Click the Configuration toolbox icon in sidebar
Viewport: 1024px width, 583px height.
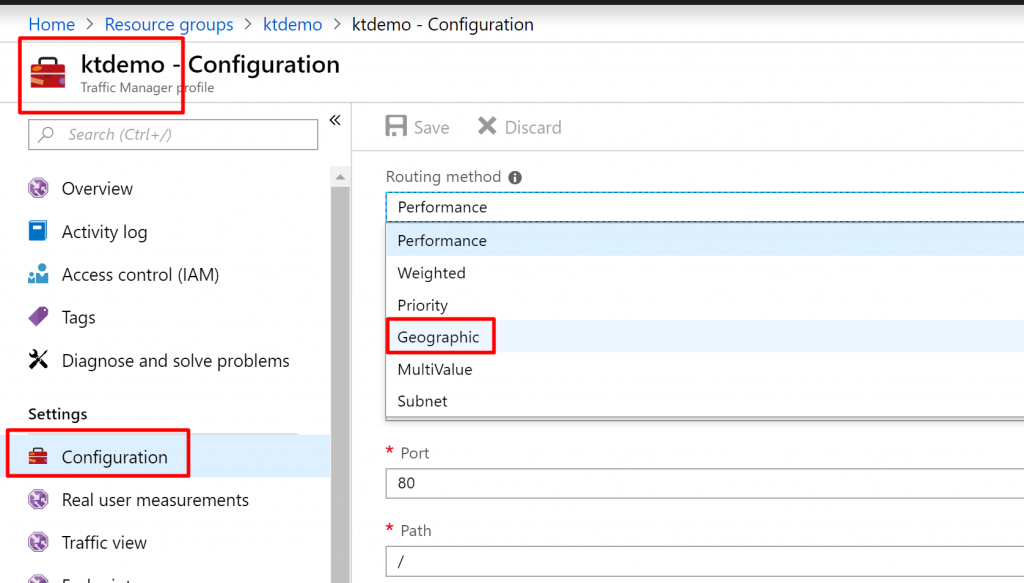pyautogui.click(x=38, y=456)
